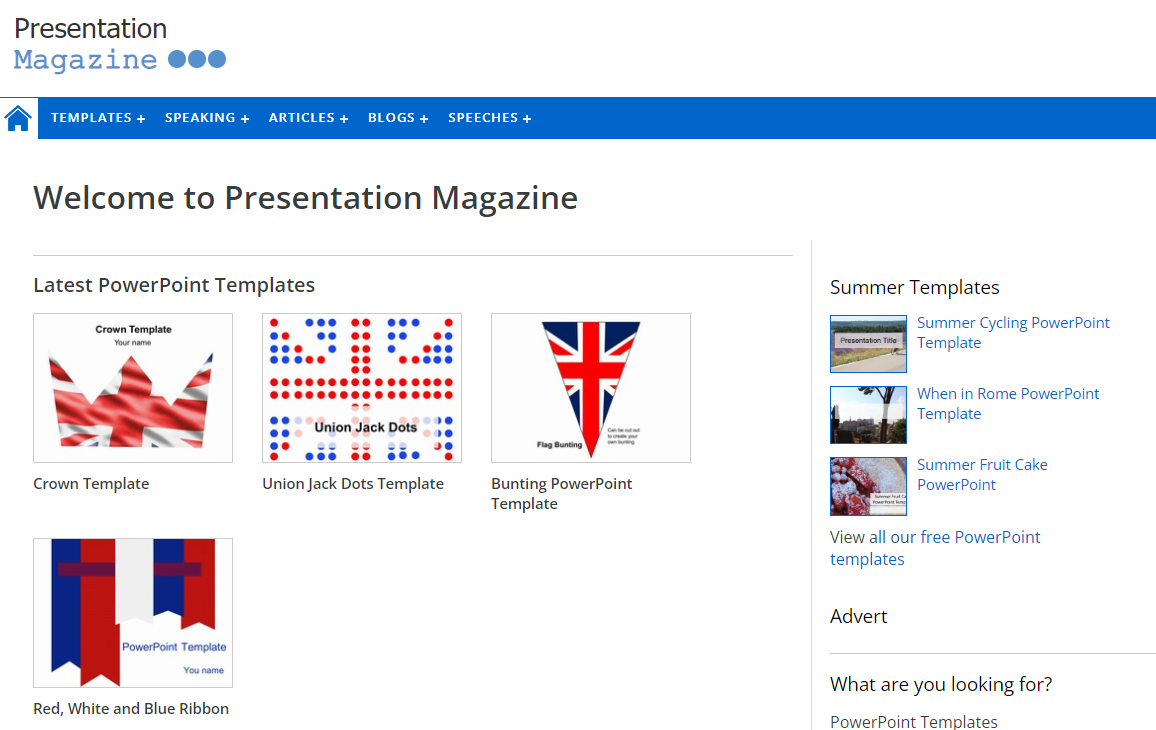Open the Presentation Magazine logo

(119, 44)
